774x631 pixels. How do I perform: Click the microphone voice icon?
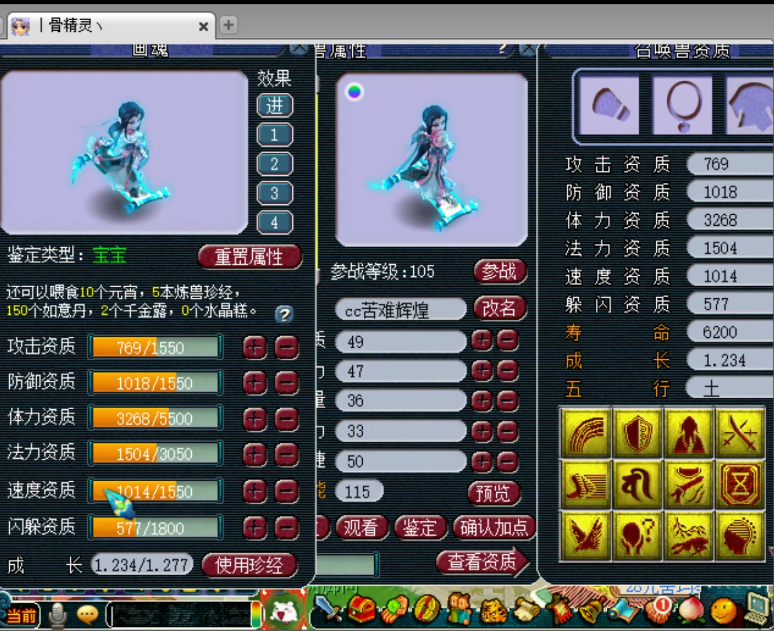coord(57,615)
